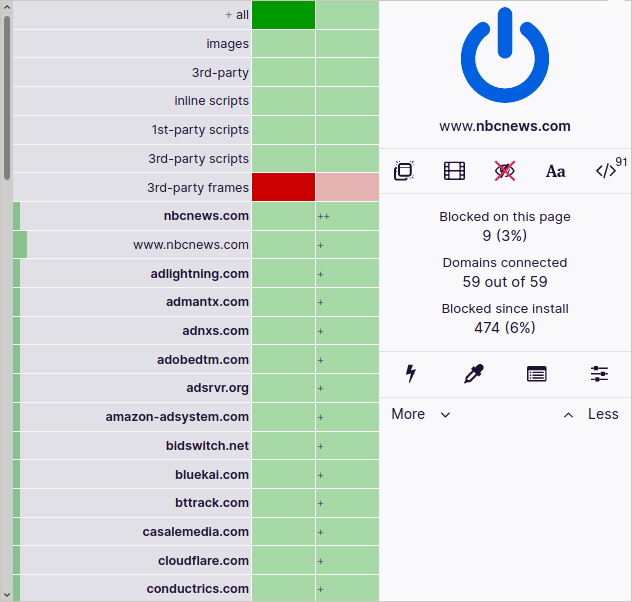Click the scrollbar down arrow
Image resolution: width=632 pixels, height=602 pixels.
pyautogui.click(x=6, y=595)
